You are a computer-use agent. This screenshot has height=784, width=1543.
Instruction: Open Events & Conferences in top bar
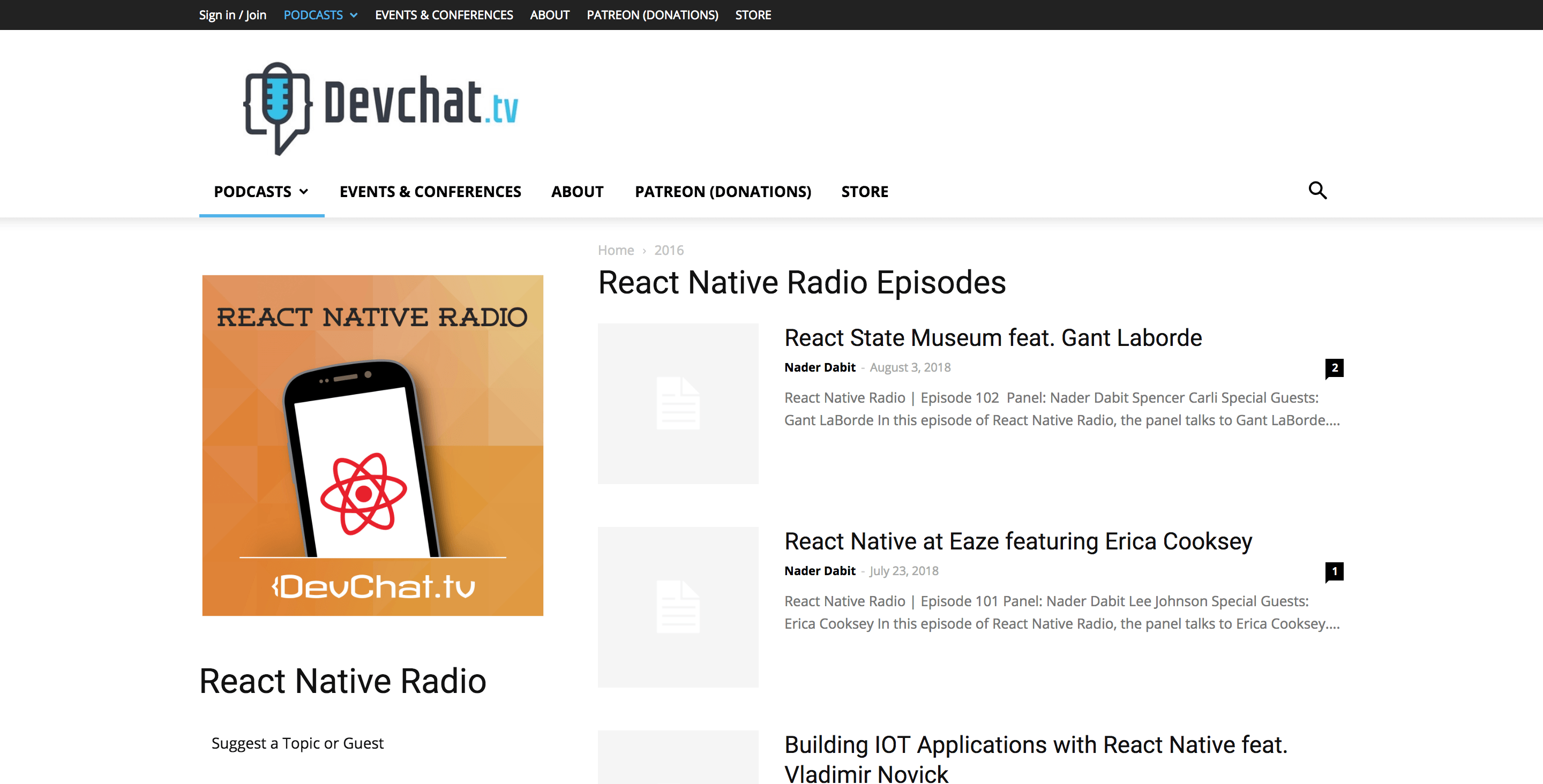444,15
